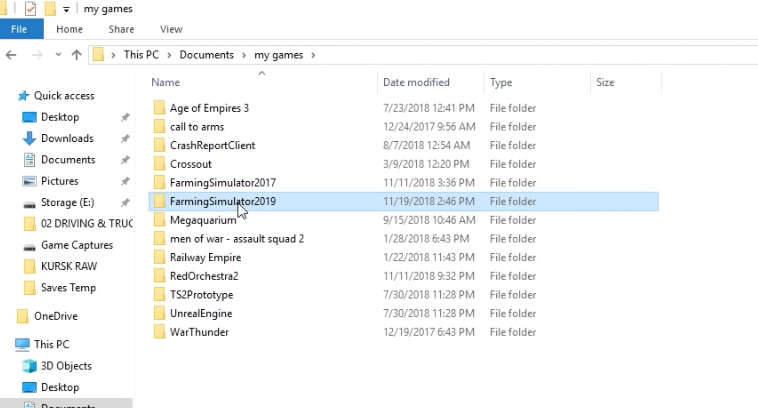Viewport: 758px width, 408px height.
Task: Click pin icon next to Pictures
Action: [125, 182]
